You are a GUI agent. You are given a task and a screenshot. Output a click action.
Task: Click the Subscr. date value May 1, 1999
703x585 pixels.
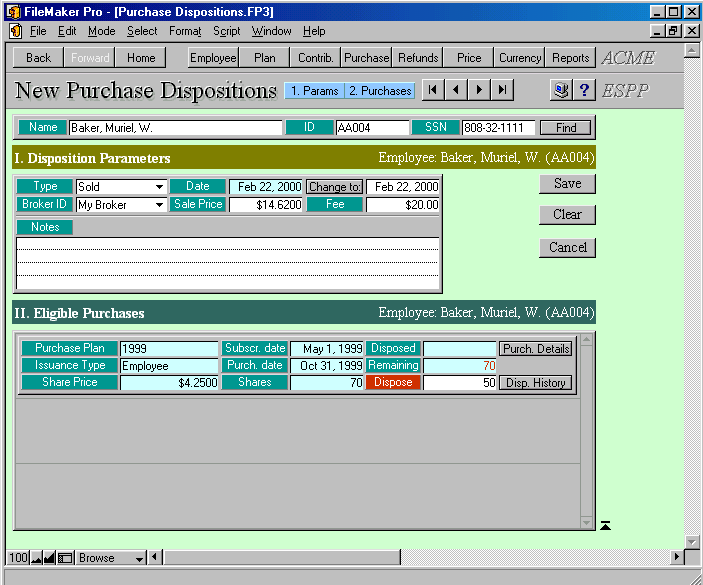327,349
